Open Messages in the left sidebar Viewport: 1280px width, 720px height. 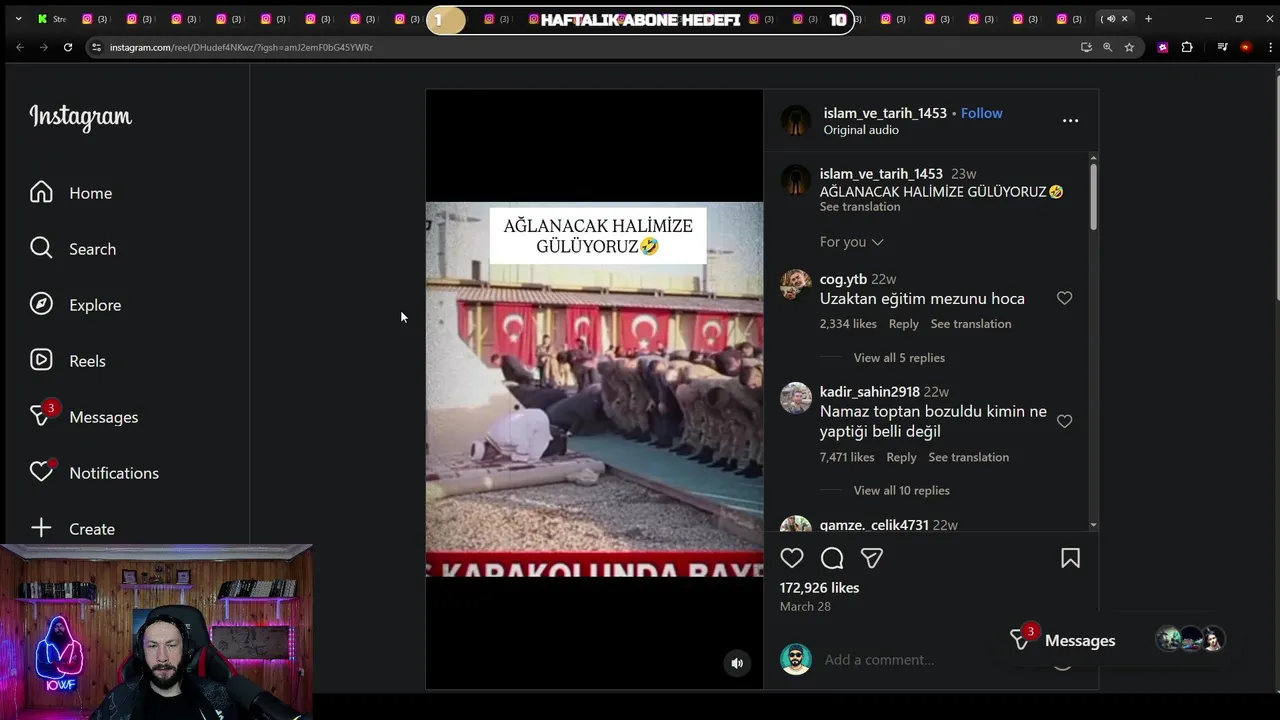[84, 417]
